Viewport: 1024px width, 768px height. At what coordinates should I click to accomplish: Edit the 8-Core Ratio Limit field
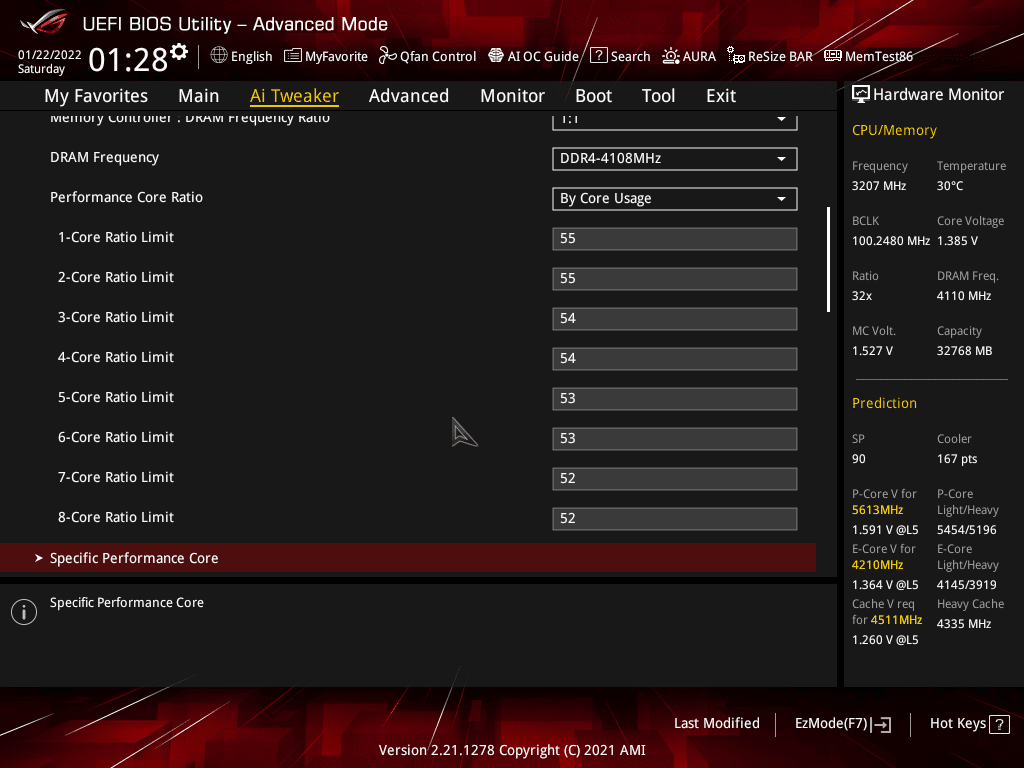coord(675,519)
